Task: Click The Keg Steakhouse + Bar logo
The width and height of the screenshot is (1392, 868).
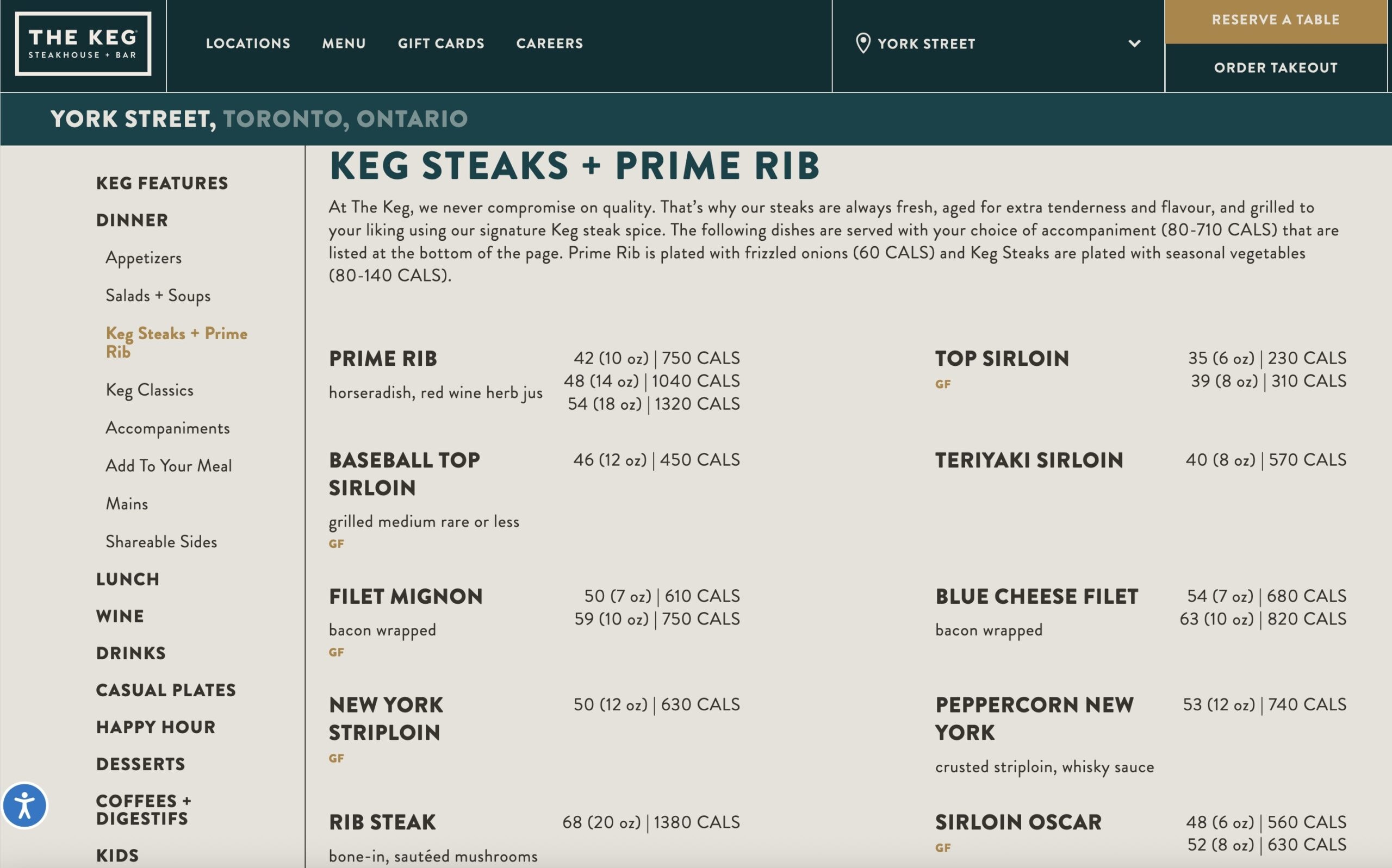Action: point(83,44)
